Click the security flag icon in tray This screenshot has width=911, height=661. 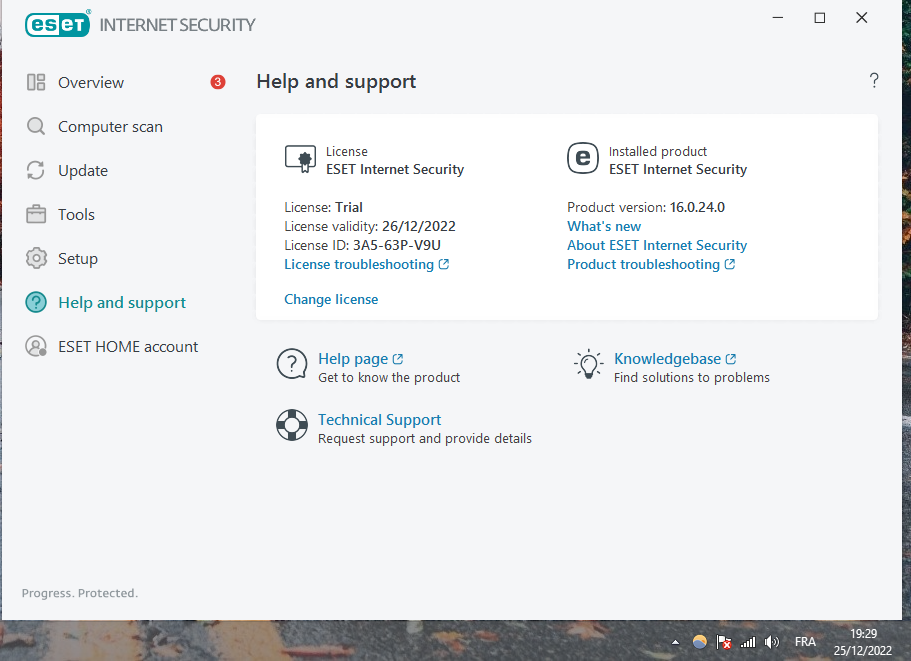point(724,642)
